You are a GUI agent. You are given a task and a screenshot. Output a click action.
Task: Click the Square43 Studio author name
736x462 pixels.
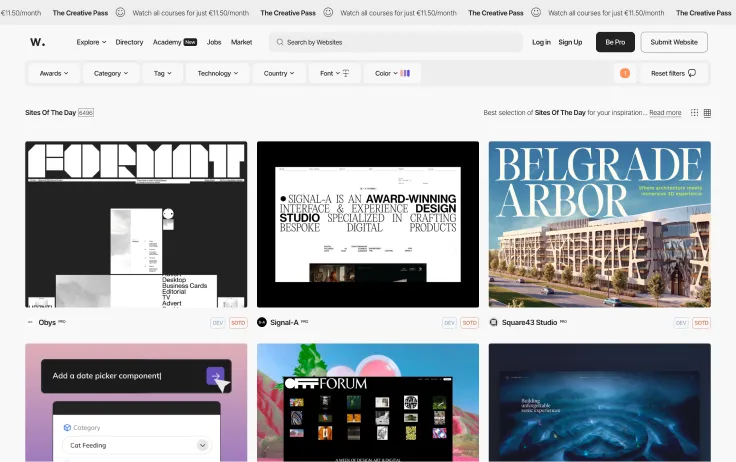(529, 323)
